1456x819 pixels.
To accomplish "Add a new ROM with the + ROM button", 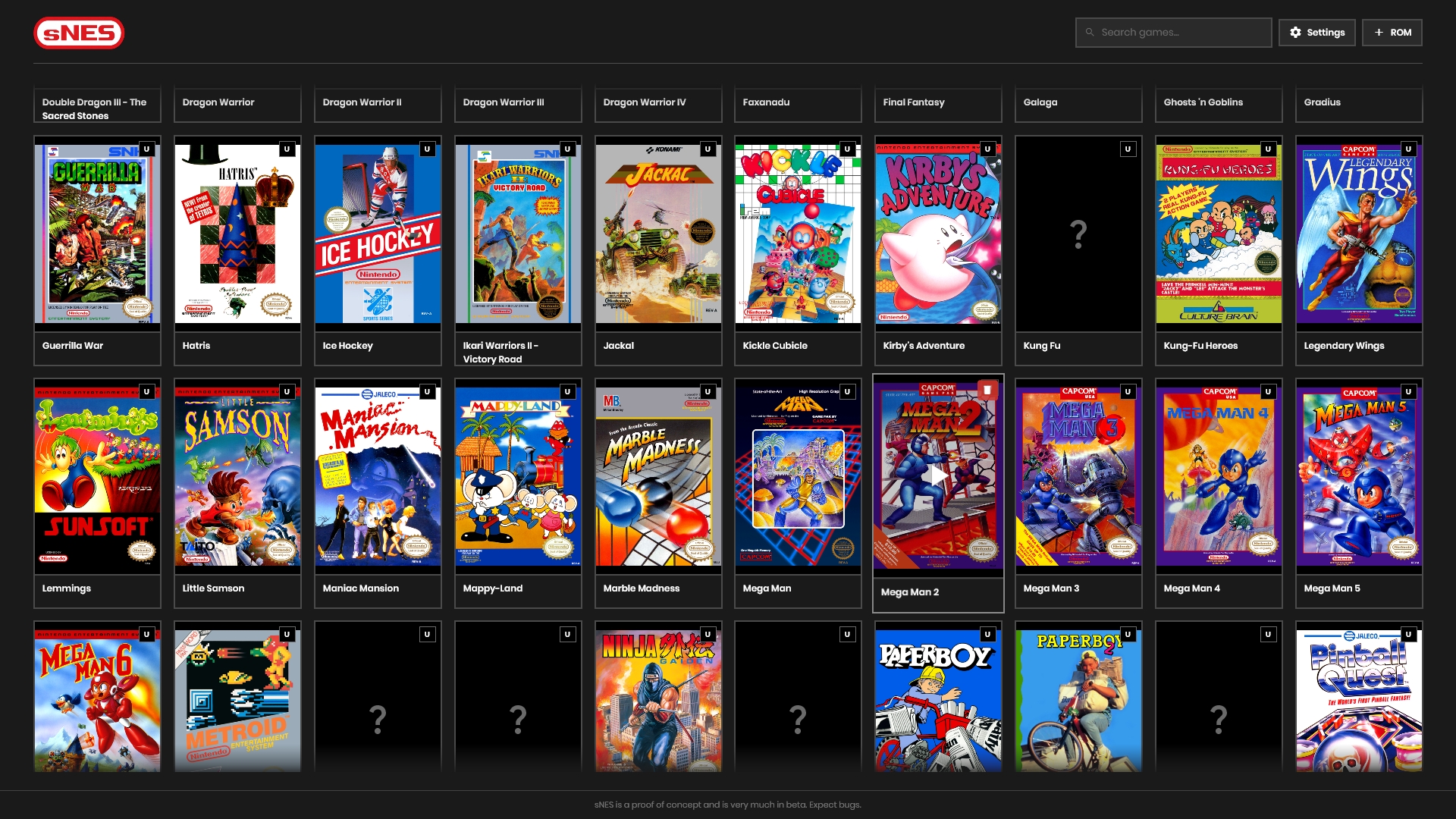I will click(x=1392, y=33).
